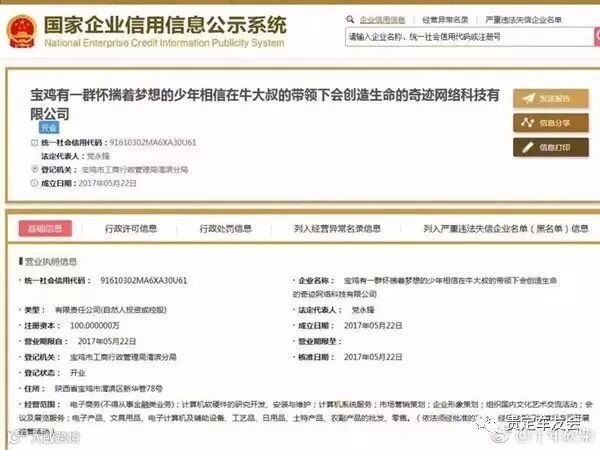
Task: Select credit code 91610302MA6XA30U61 in header card
Action: (x=153, y=142)
